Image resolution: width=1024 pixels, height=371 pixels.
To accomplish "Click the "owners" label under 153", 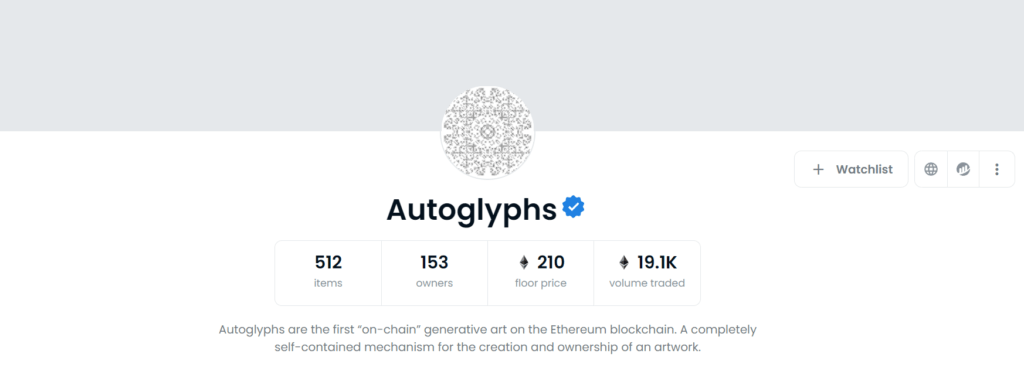I will pyautogui.click(x=434, y=283).
